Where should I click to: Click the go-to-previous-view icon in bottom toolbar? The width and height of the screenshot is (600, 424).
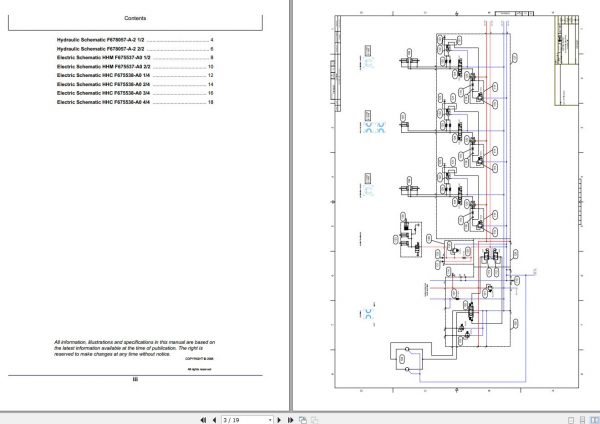click(x=303, y=420)
